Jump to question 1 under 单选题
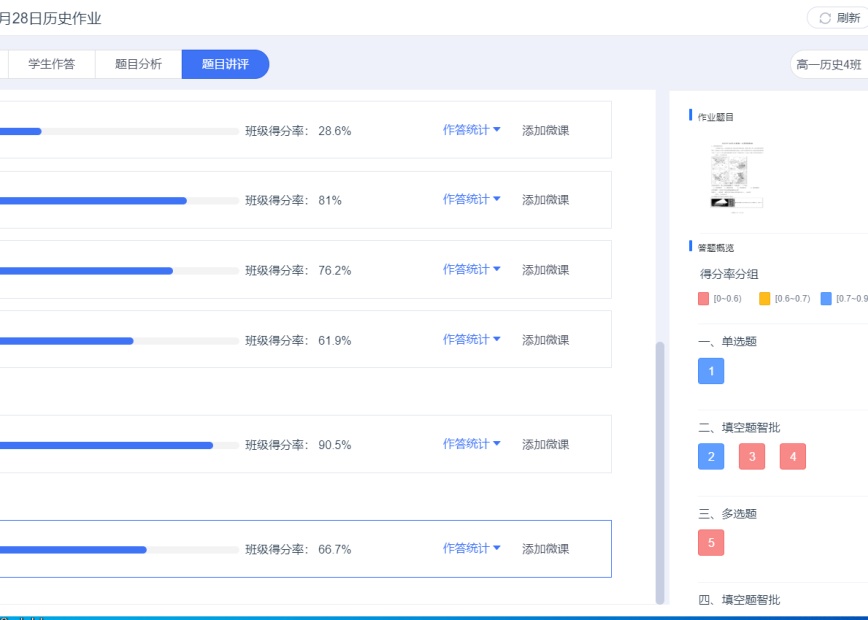The width and height of the screenshot is (868, 620). click(x=711, y=371)
